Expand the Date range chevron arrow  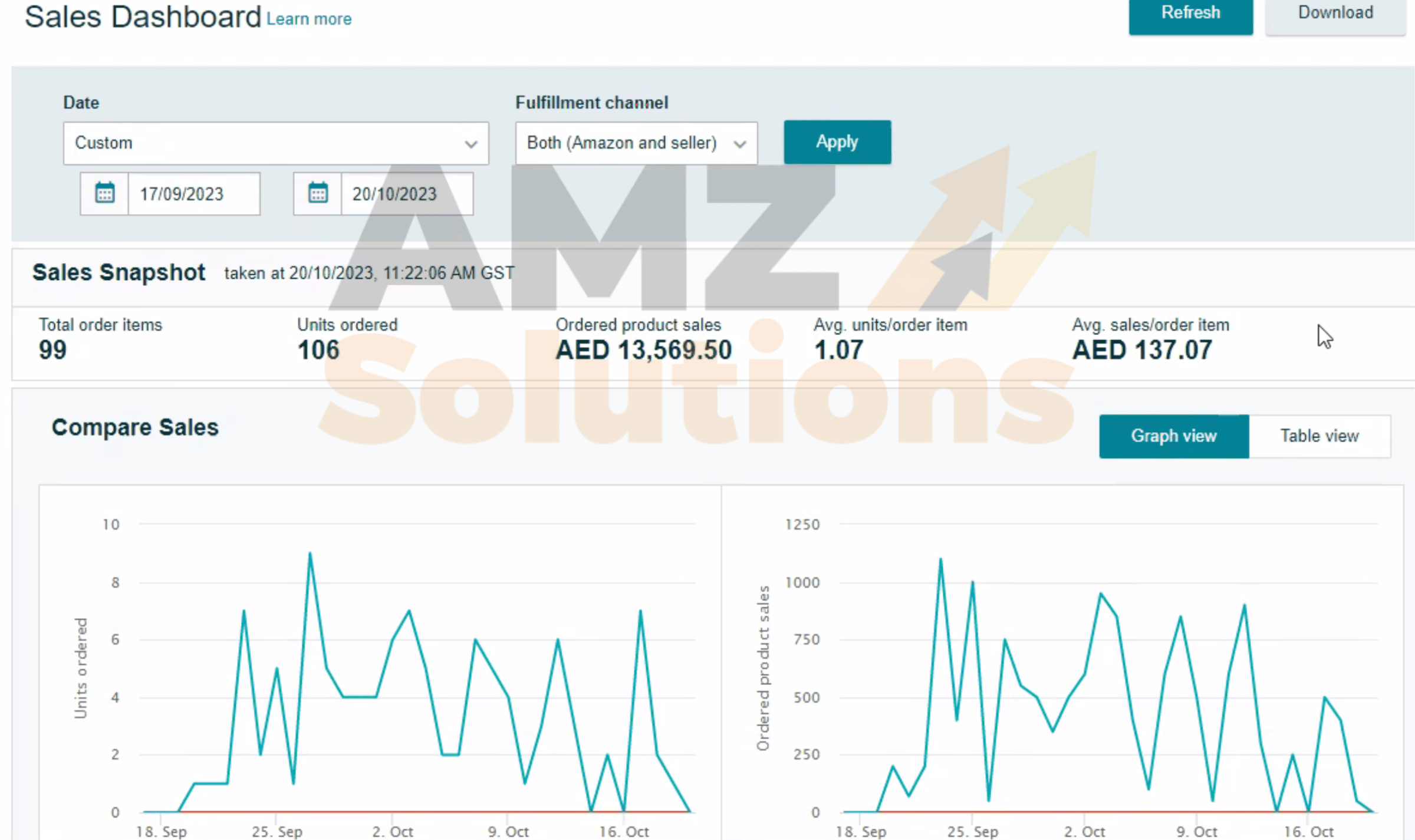pyautogui.click(x=470, y=144)
